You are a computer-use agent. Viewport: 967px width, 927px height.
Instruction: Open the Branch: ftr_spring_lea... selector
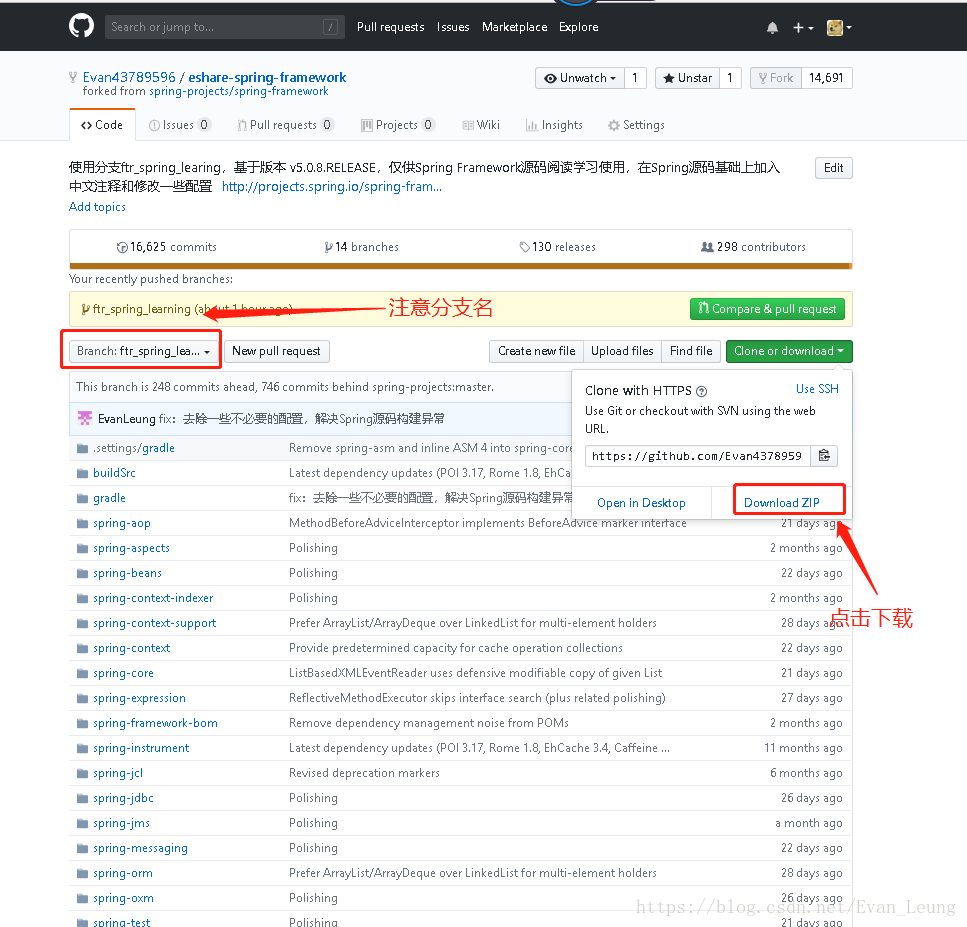(x=143, y=351)
